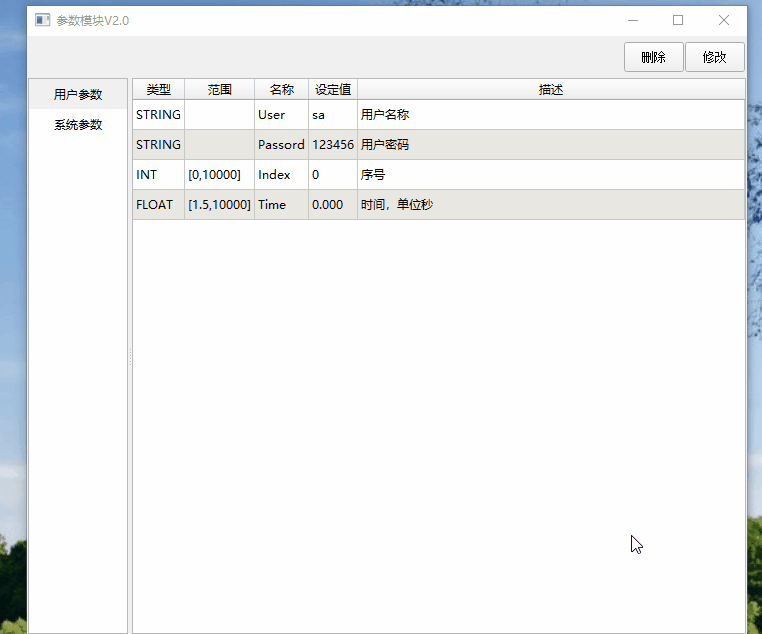
Task: Select the FLOAT type cell
Action: [158, 205]
